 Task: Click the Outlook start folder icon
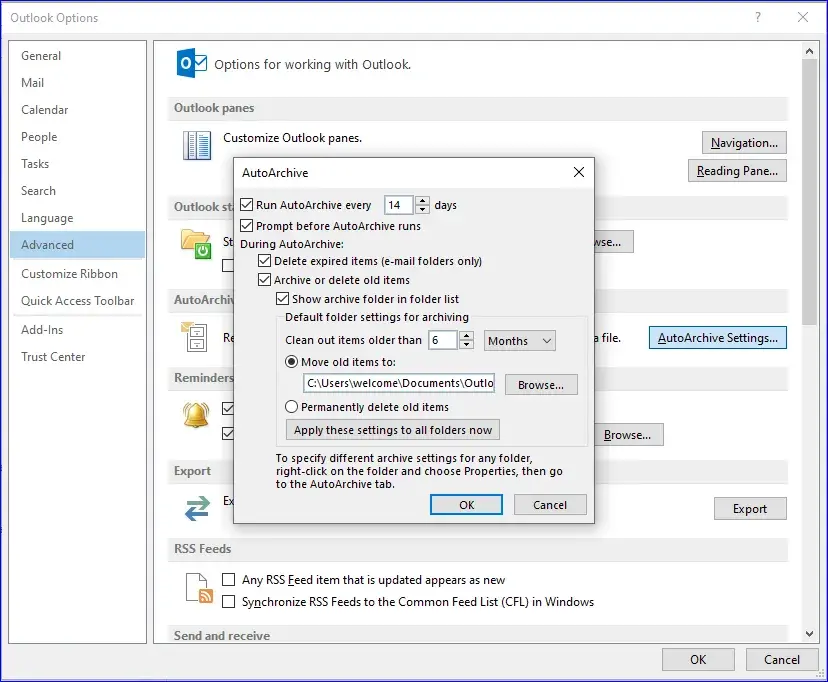pyautogui.click(x=196, y=243)
